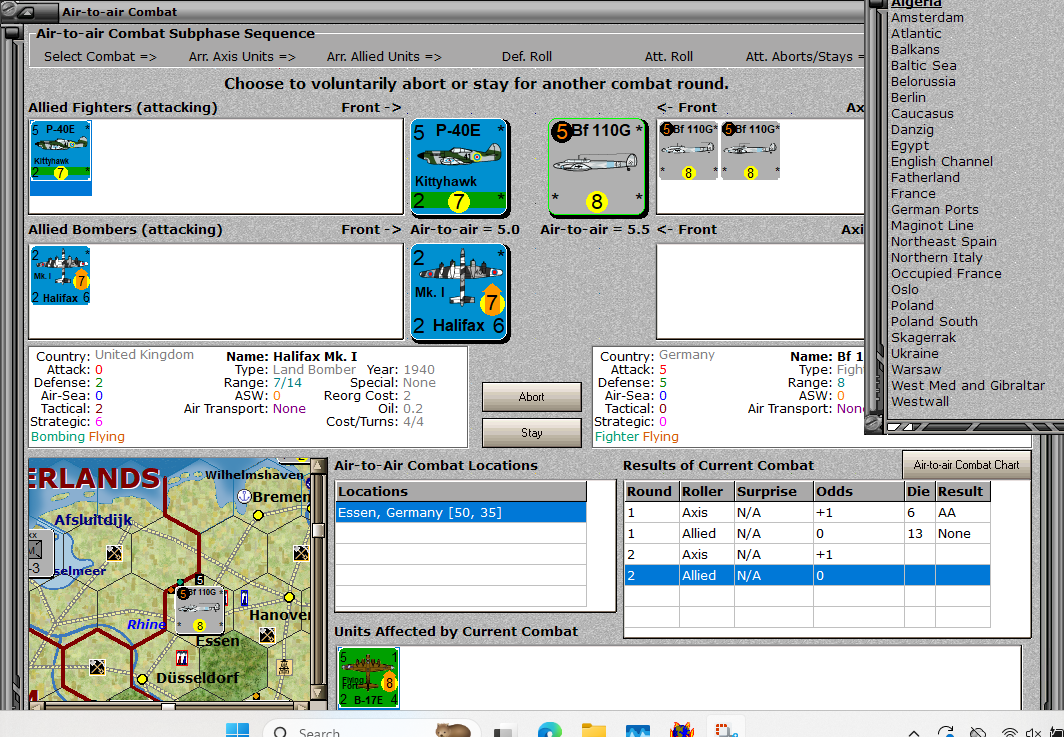Click the map's vertical scrollbar thumb
Image resolution: width=1064 pixels, height=737 pixels.
click(317, 530)
